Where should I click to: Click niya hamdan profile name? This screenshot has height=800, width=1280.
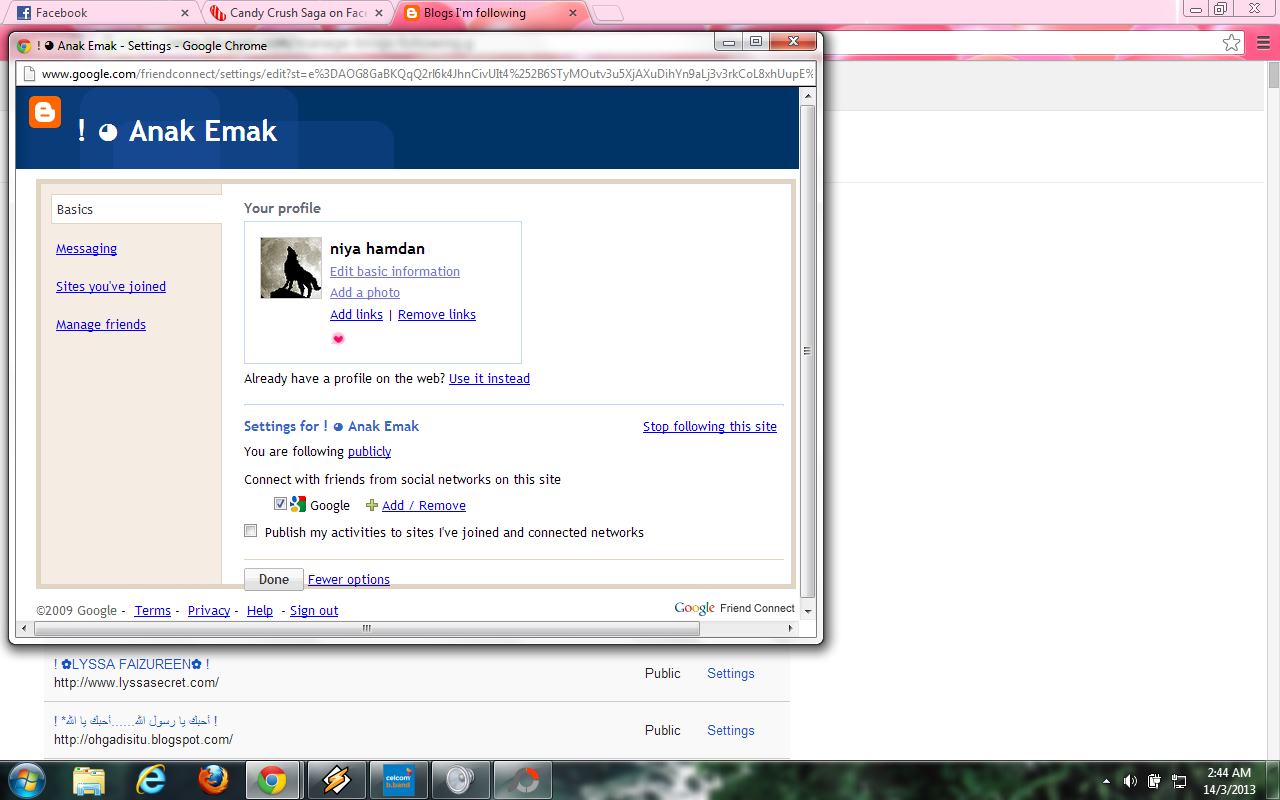coord(377,248)
